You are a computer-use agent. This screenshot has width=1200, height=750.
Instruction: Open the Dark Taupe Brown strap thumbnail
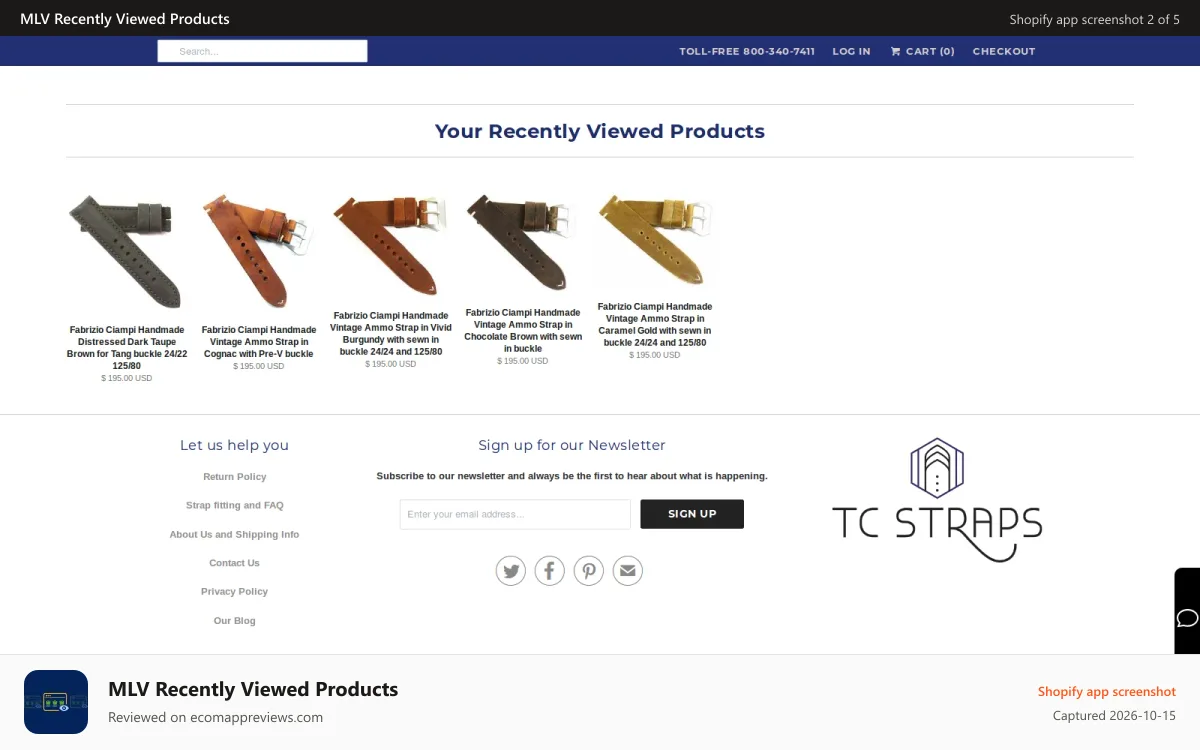[126, 251]
